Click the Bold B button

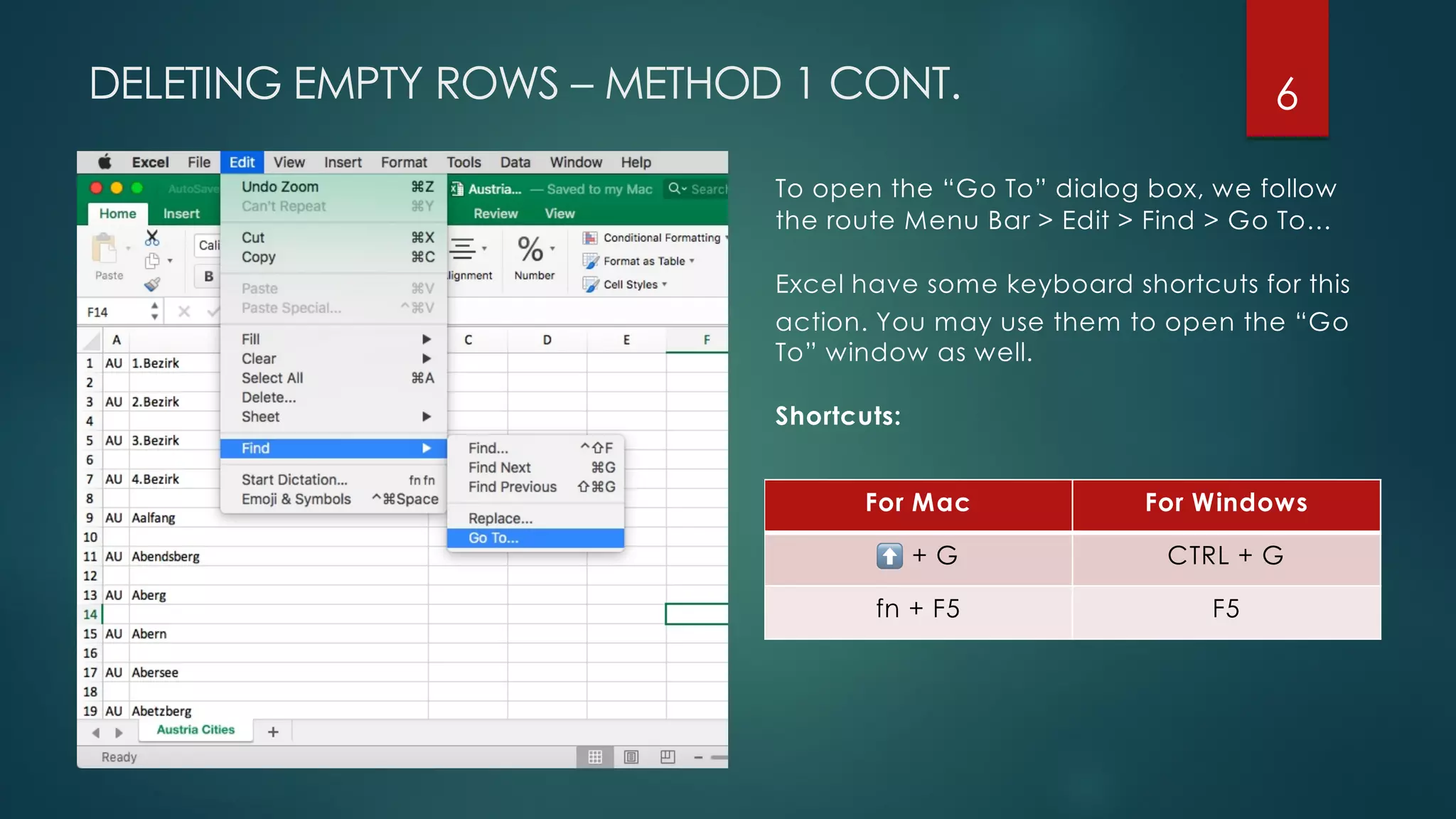pos(208,276)
